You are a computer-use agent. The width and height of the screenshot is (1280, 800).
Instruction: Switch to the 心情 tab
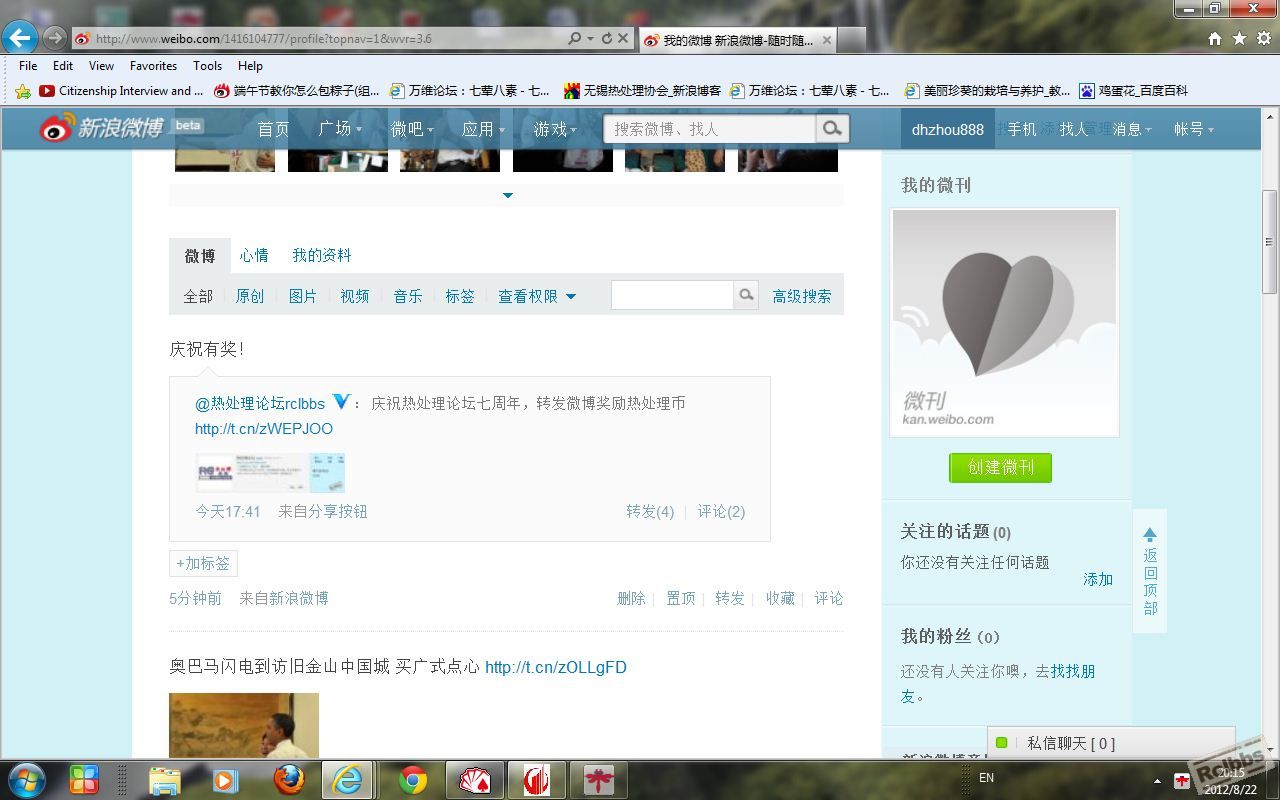pyautogui.click(x=254, y=255)
